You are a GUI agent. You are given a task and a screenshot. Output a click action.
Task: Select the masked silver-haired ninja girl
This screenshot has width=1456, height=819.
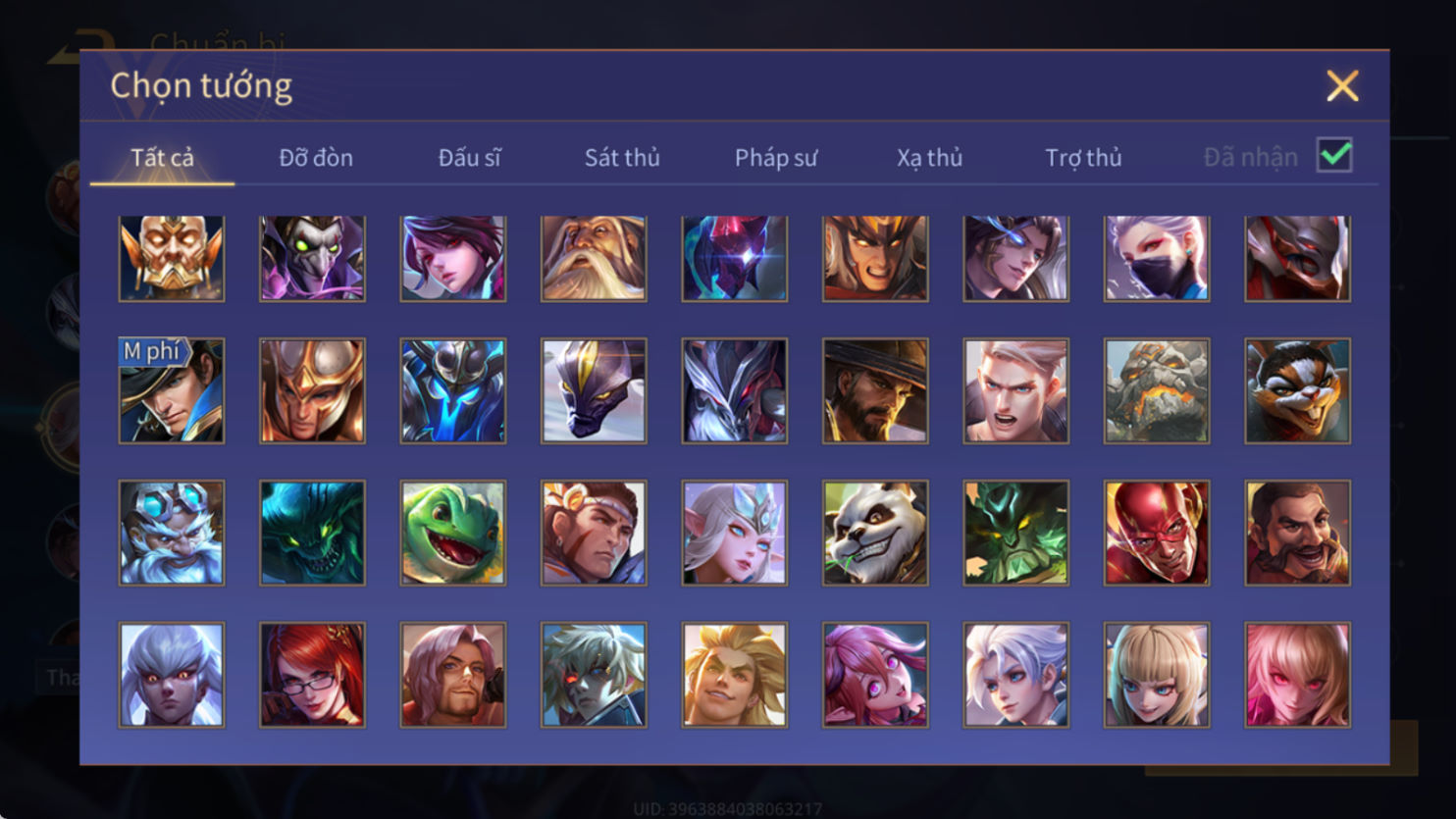1157,258
